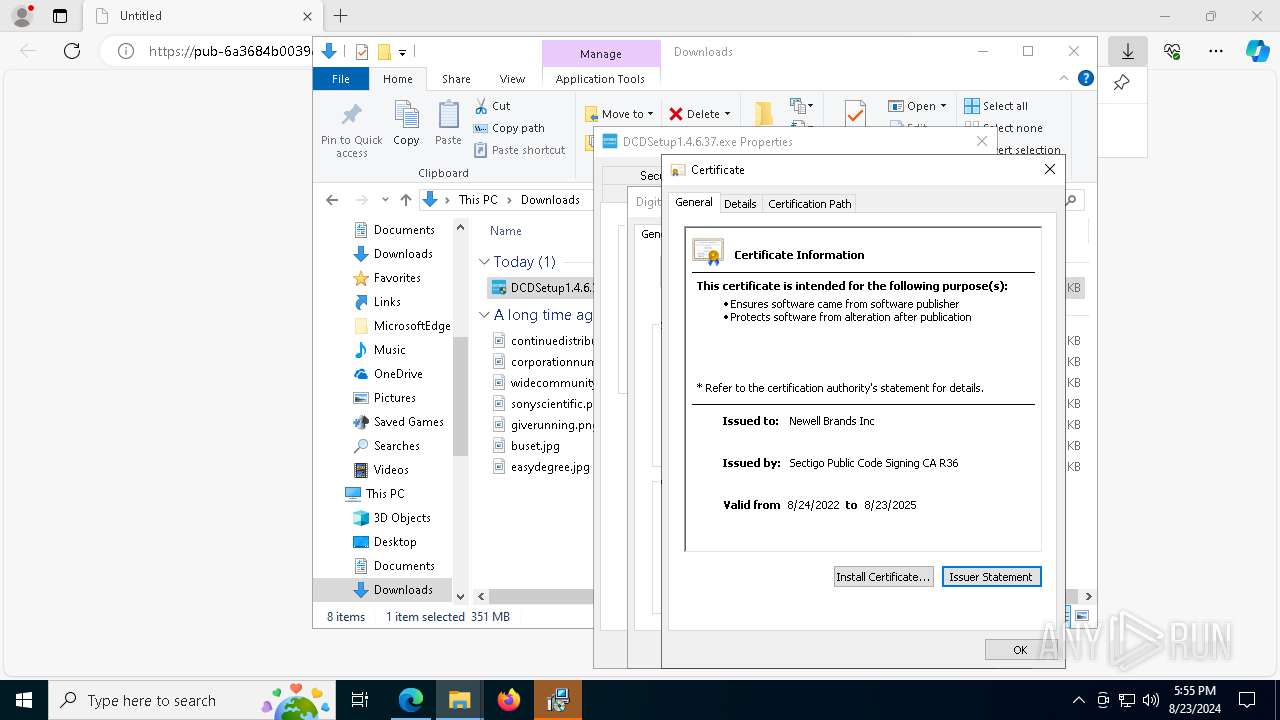Click Pin to Quick access icon
Screen dimensions: 1280x720
pyautogui.click(x=352, y=128)
